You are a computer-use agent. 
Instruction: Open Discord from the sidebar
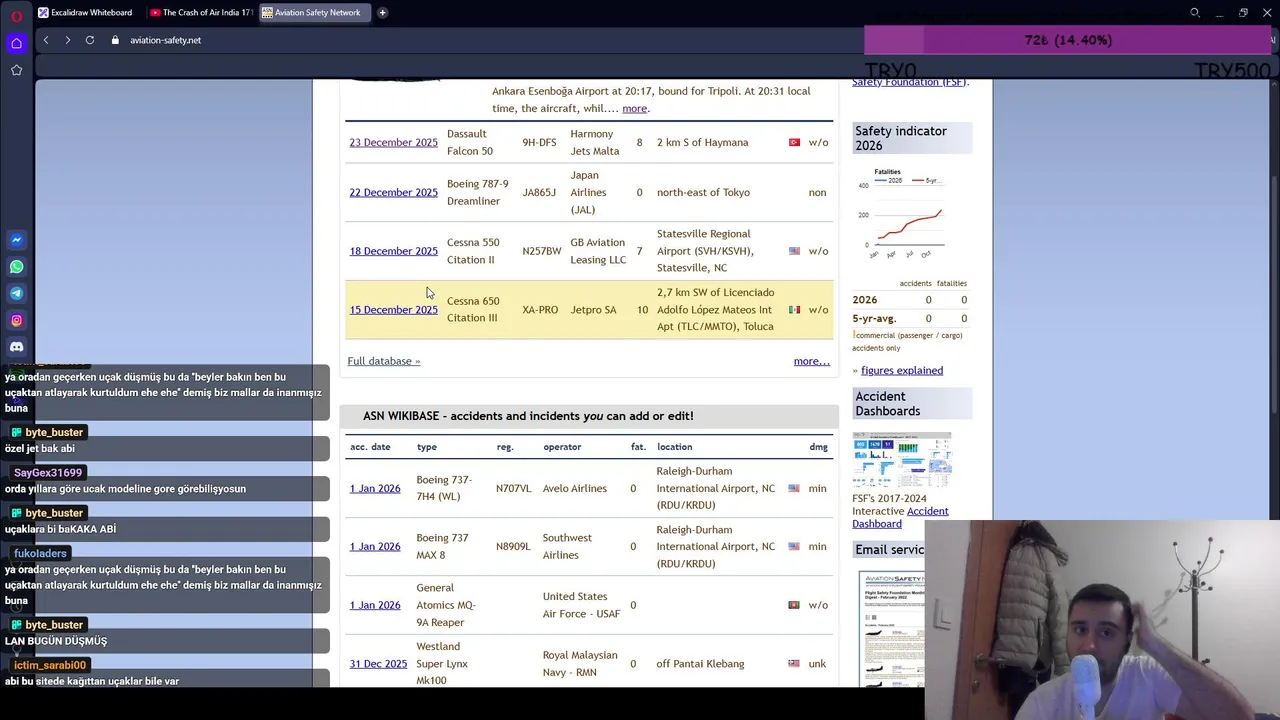click(16, 347)
